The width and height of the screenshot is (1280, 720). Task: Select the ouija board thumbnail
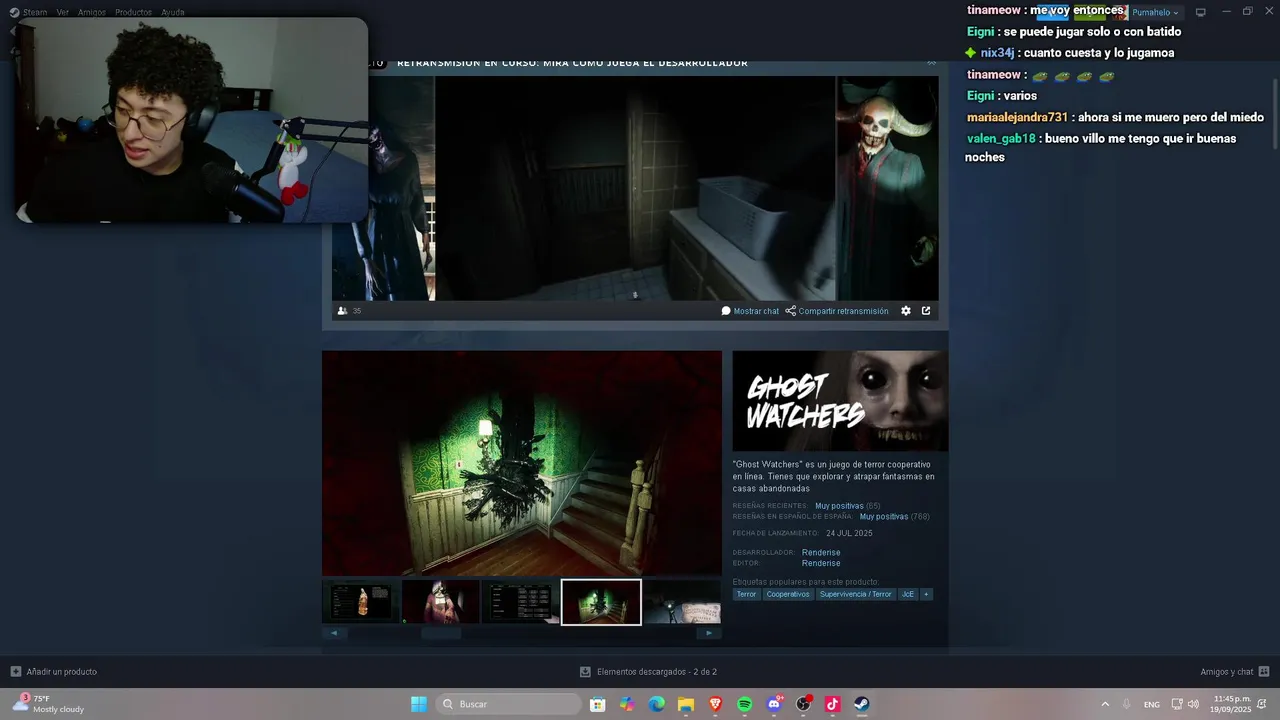[x=682, y=602]
